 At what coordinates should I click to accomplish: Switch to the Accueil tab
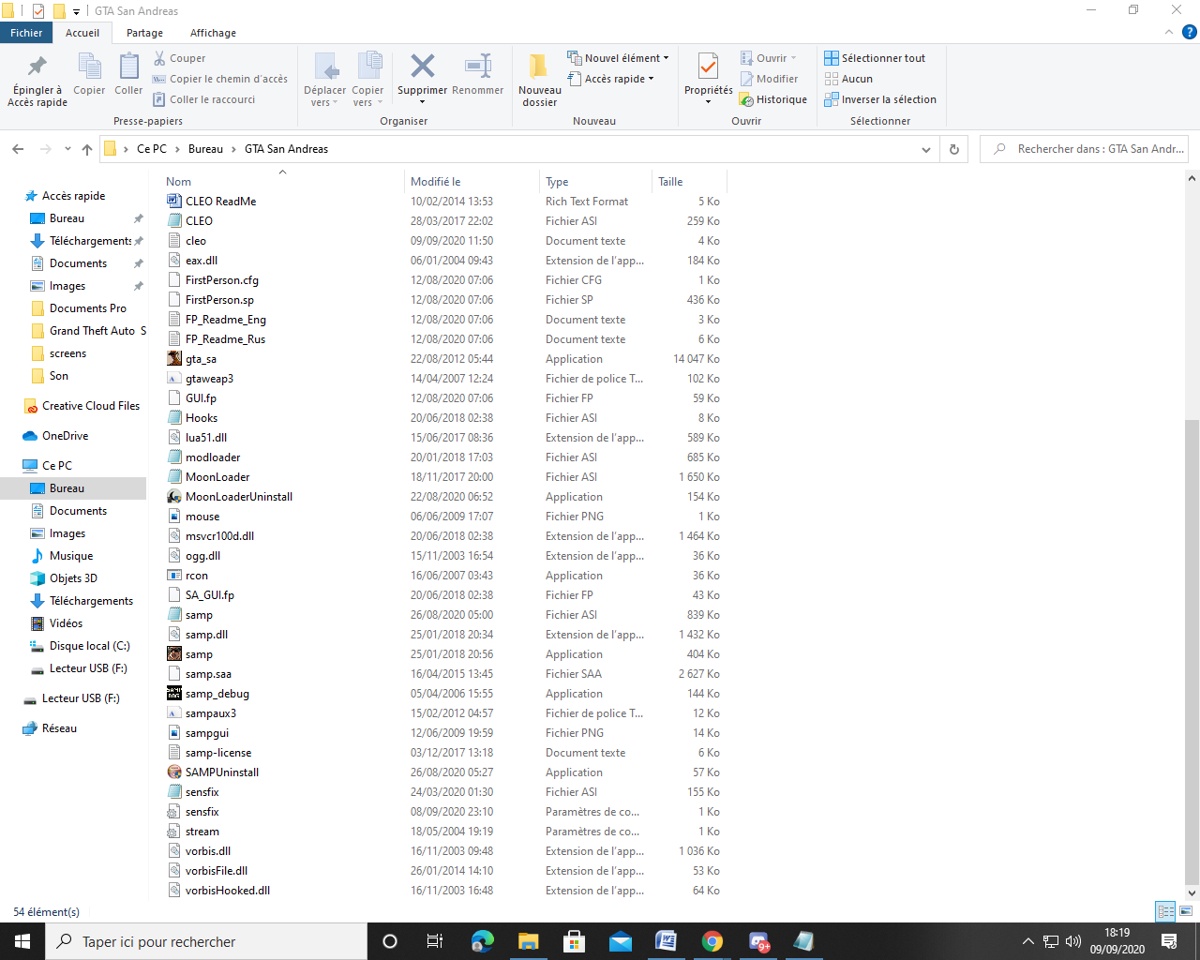(x=83, y=33)
